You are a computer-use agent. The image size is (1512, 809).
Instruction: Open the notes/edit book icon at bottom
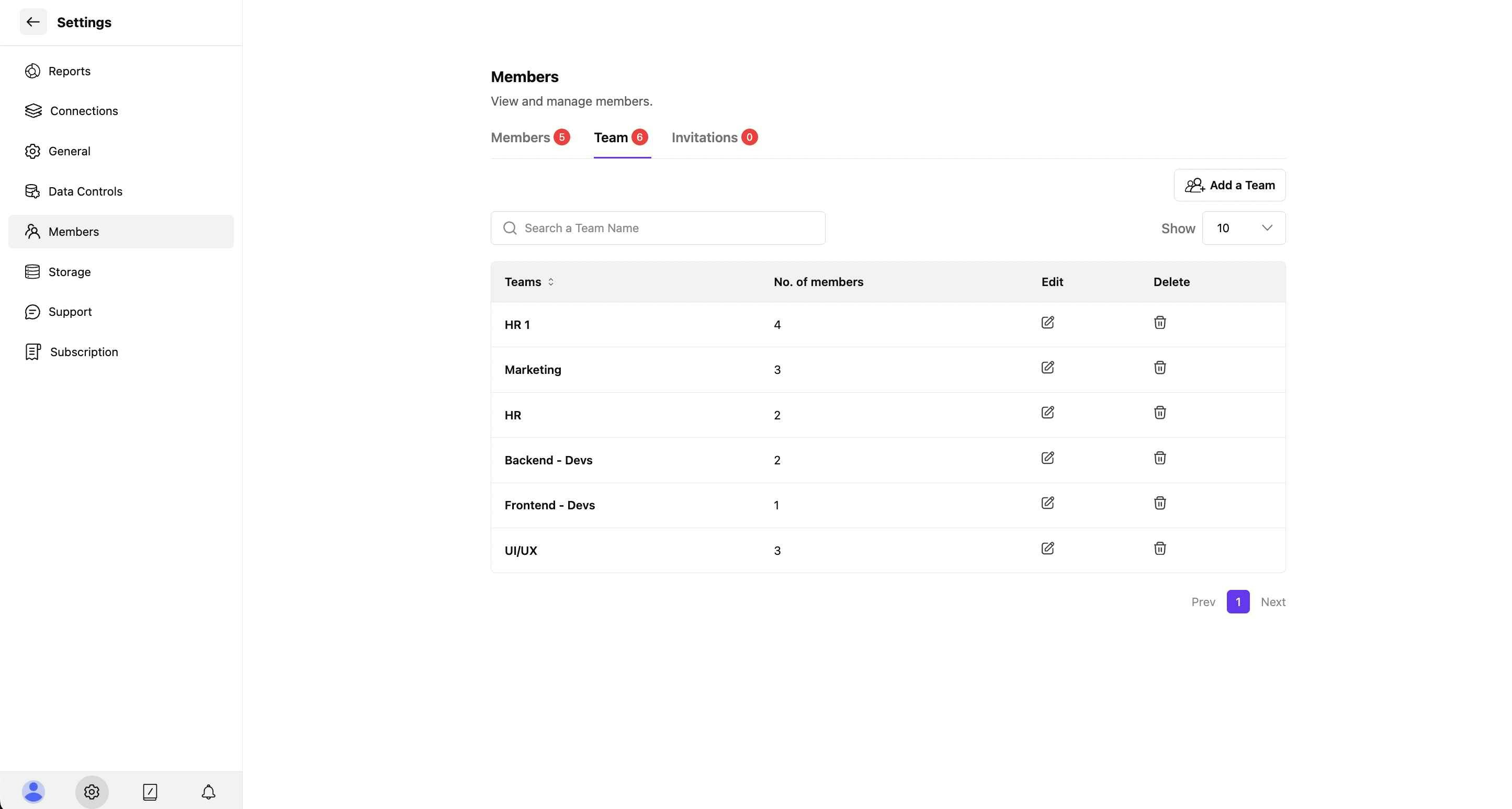(150, 791)
